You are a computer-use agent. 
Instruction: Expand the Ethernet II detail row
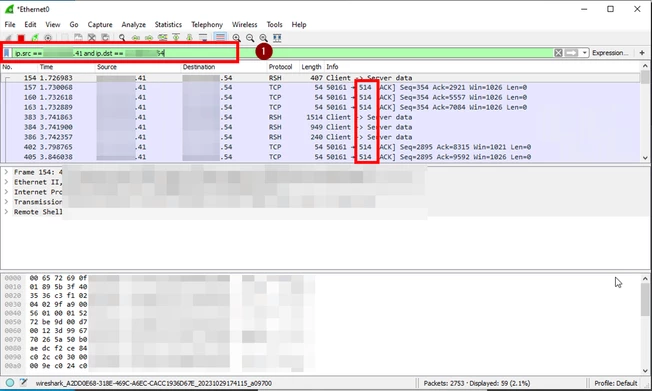tap(6, 182)
